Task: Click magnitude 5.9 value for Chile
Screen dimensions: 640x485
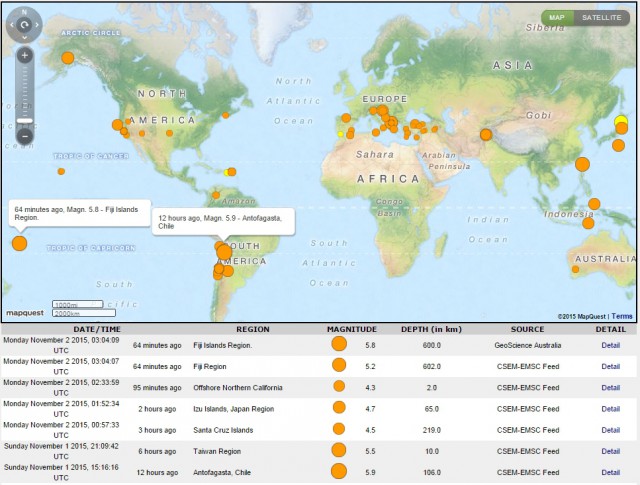Action: [x=370, y=473]
